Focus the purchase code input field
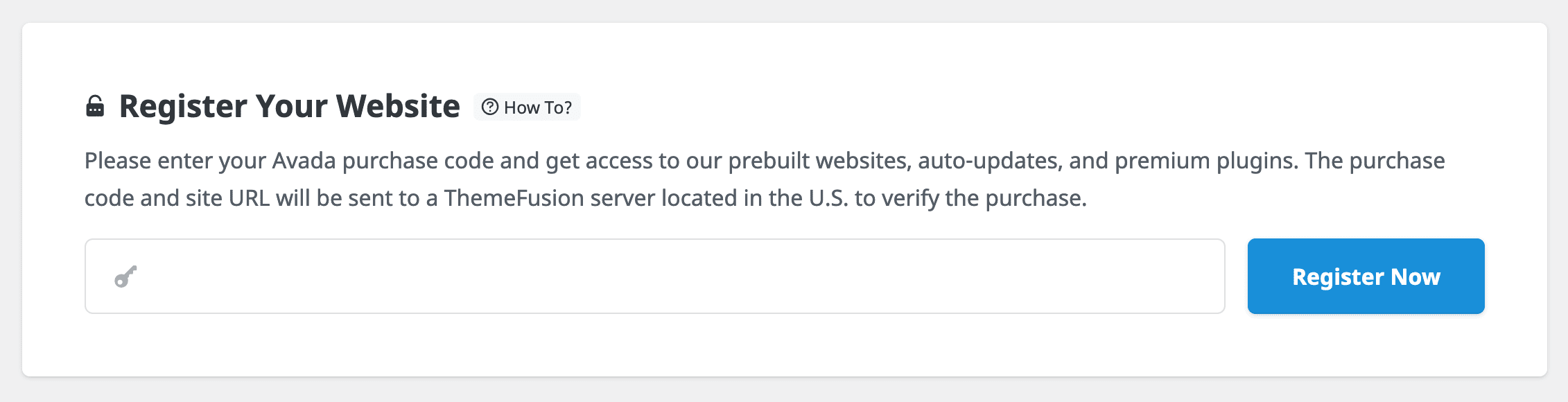 [654, 276]
